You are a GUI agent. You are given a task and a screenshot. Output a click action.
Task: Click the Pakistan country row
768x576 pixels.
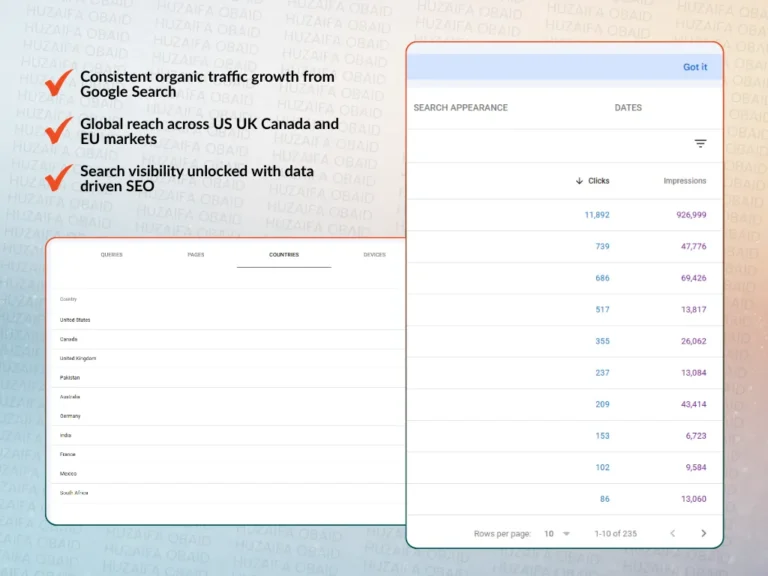pos(70,378)
